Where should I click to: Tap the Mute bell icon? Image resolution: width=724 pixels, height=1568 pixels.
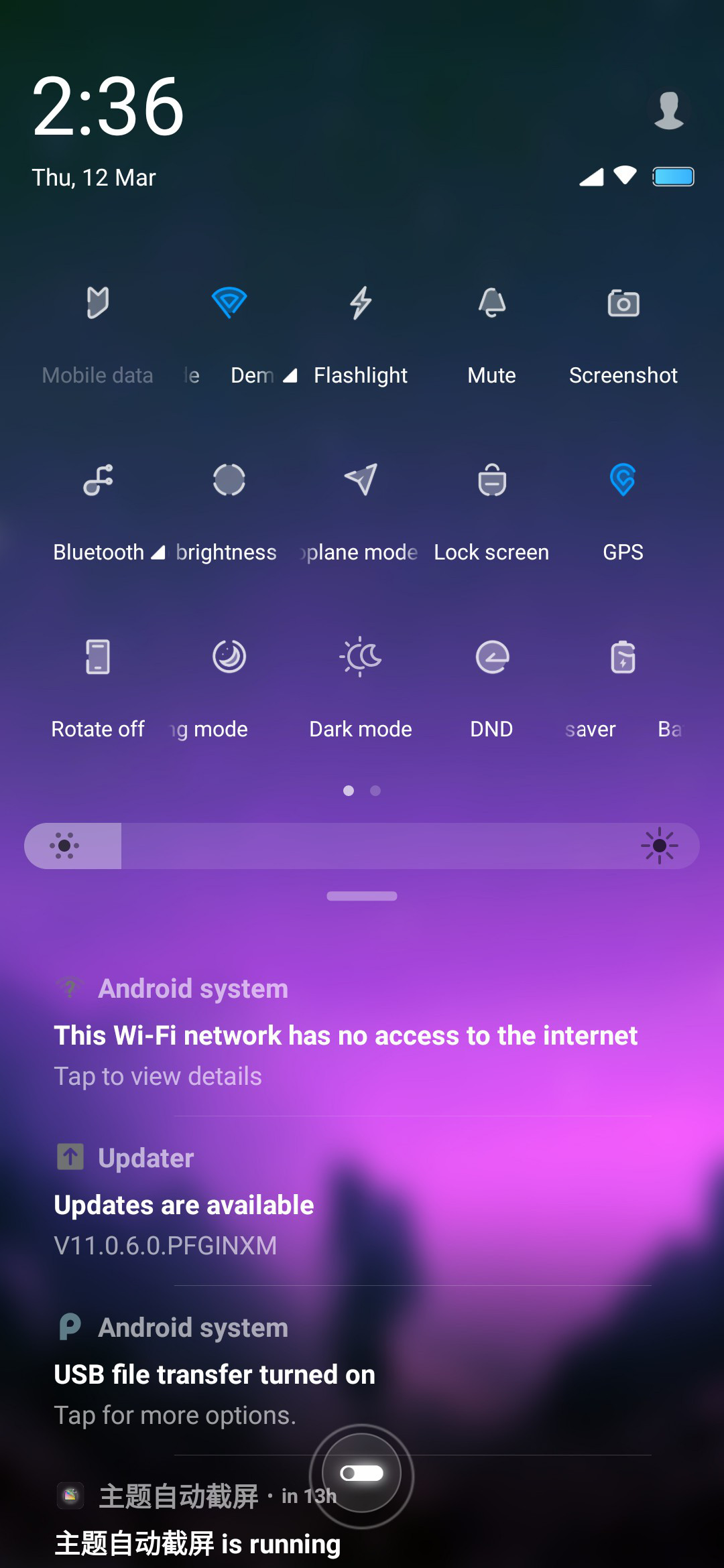(x=492, y=303)
